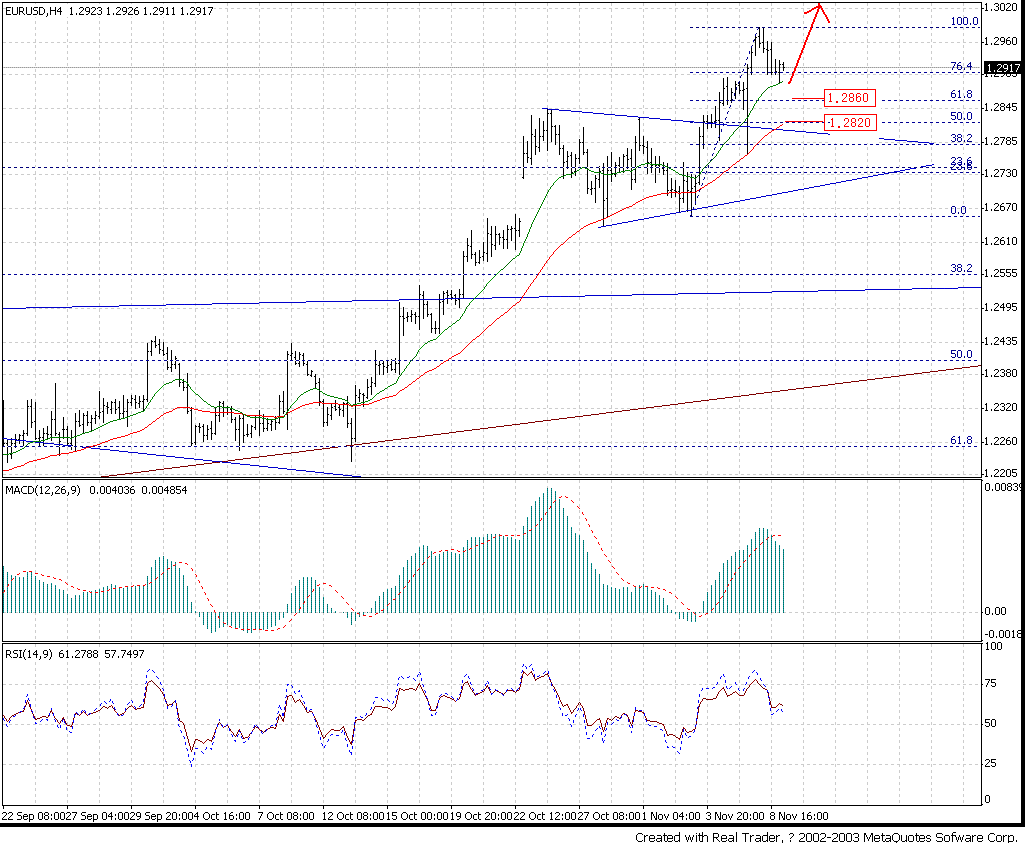Click the 8 Nov 16:00 time label
Screen dimensions: 1025x843
click(x=799, y=816)
